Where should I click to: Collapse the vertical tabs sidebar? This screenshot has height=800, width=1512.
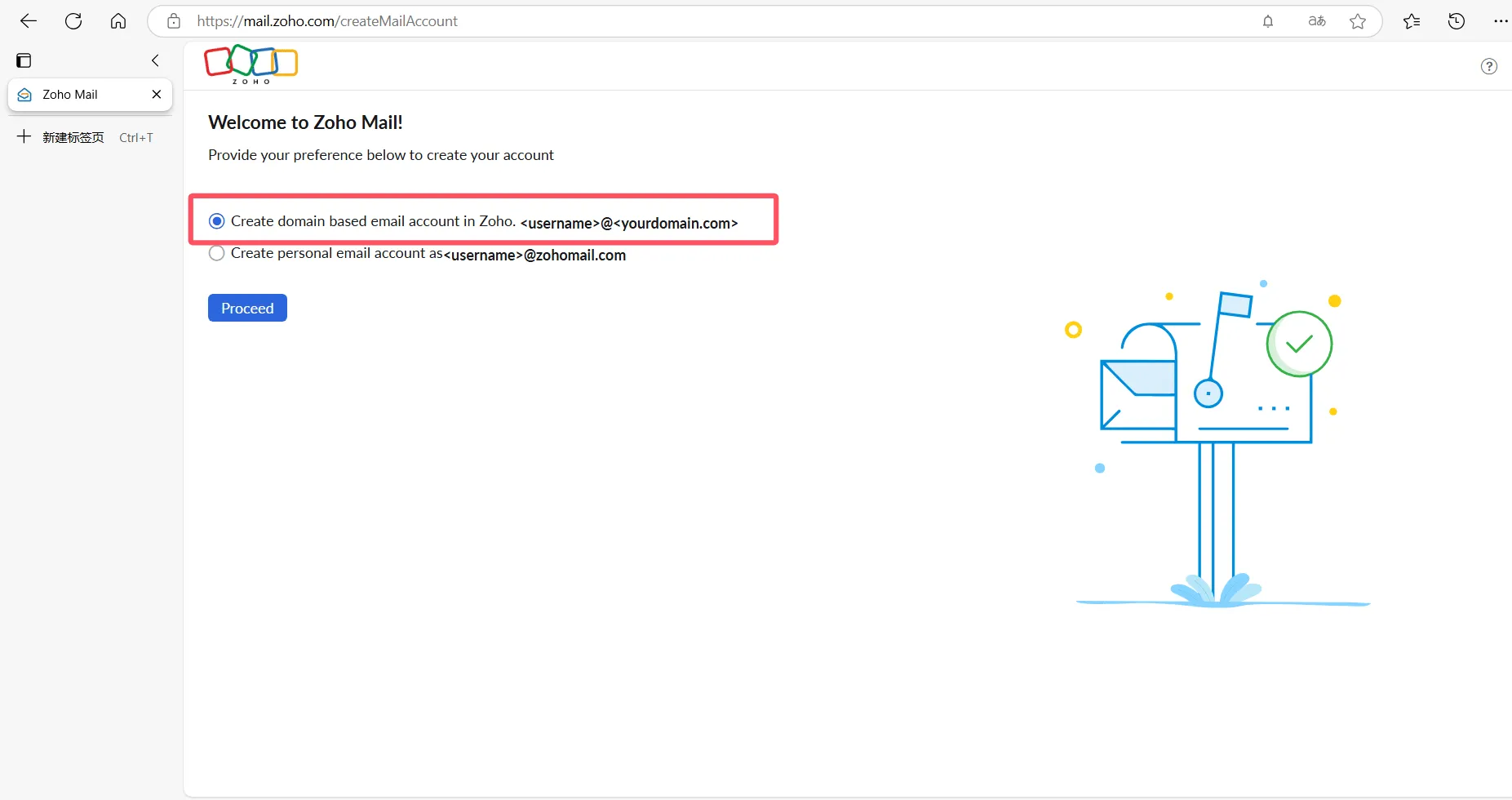point(155,60)
